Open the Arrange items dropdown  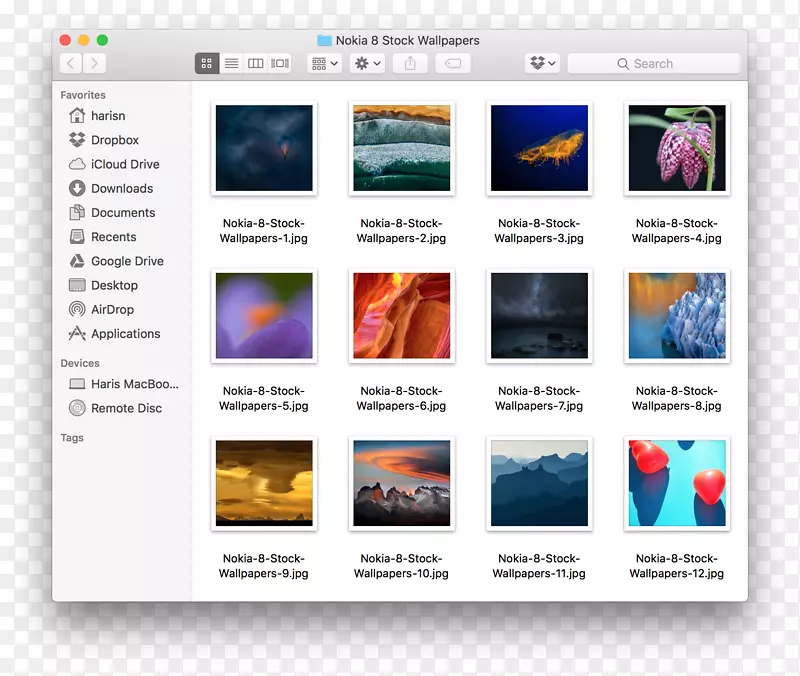(x=325, y=63)
